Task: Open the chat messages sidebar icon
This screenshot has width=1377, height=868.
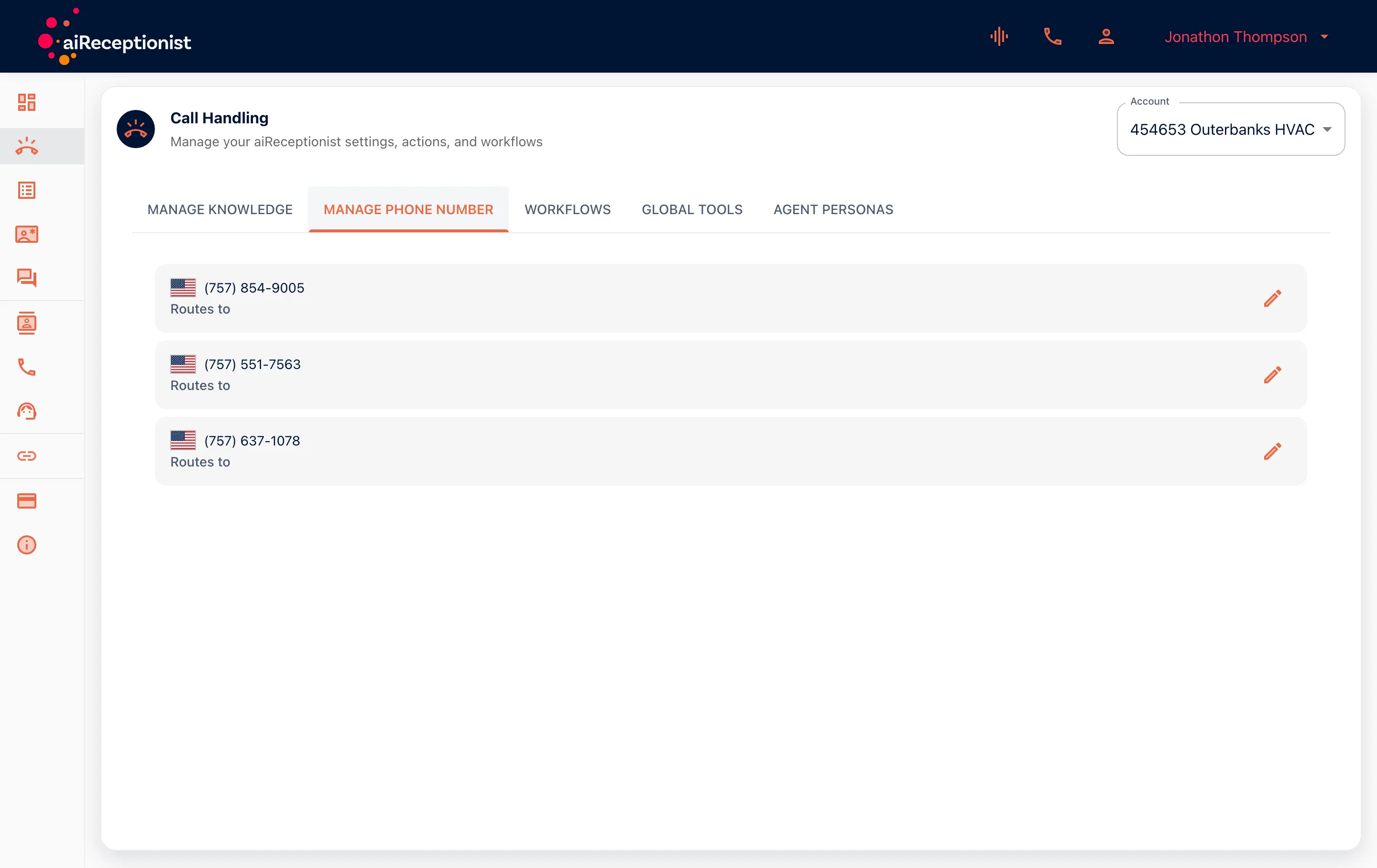Action: click(26, 278)
